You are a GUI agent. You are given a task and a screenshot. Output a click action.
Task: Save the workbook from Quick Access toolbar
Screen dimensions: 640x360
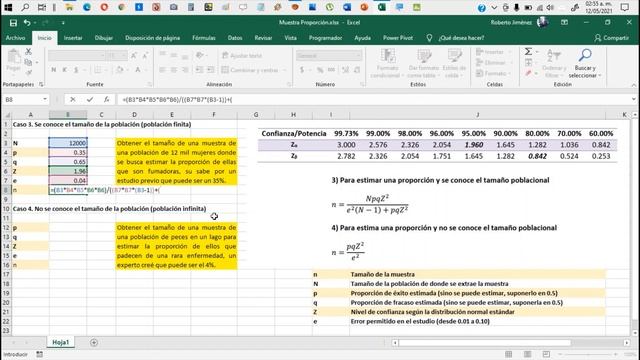[13, 23]
